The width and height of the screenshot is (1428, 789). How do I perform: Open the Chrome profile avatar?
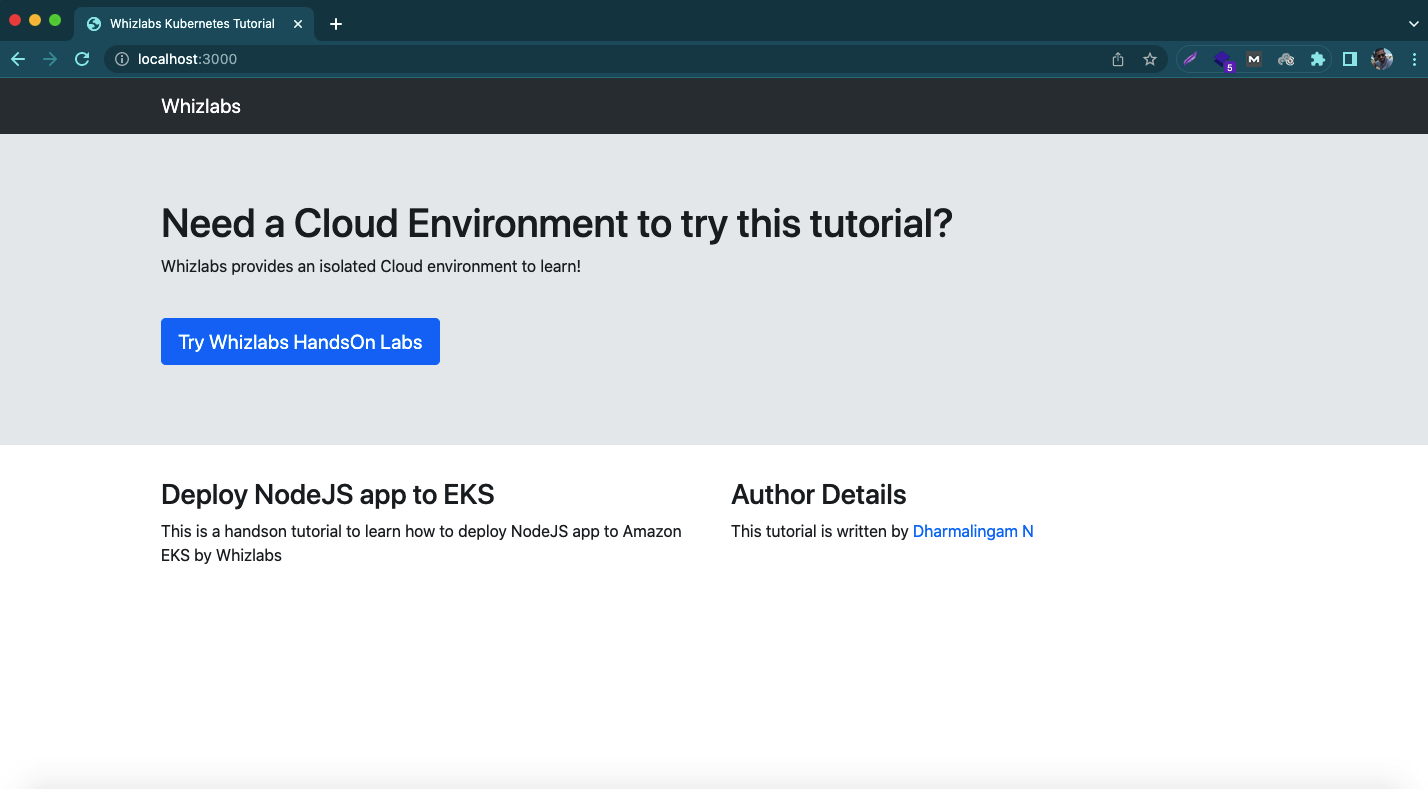(1382, 59)
